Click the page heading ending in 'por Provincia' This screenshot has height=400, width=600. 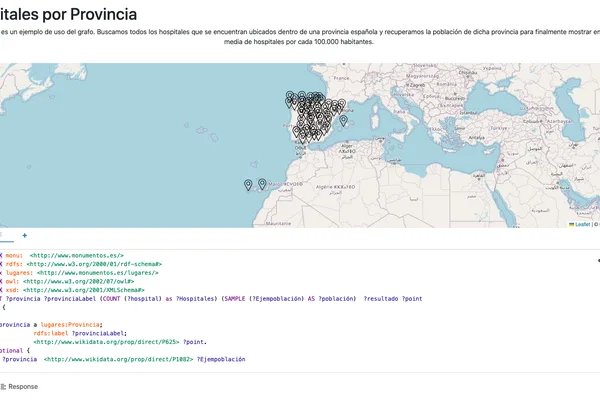click(68, 15)
